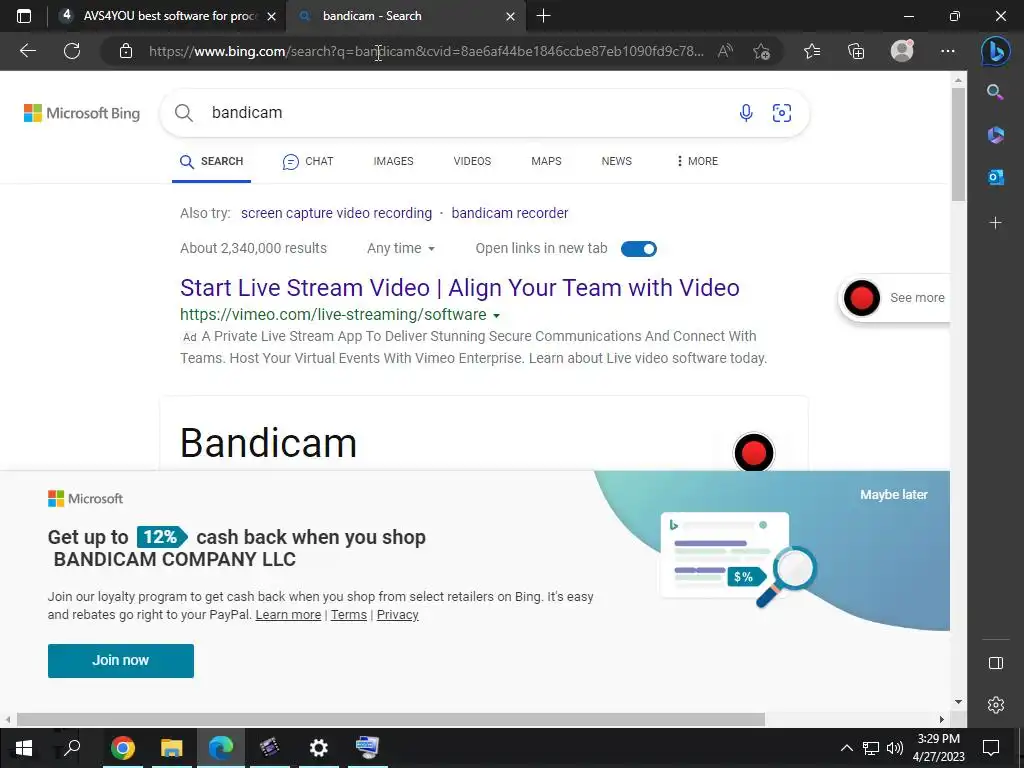Image resolution: width=1024 pixels, height=768 pixels.
Task: Click Microsoft Bing logo
Action: (x=82, y=113)
